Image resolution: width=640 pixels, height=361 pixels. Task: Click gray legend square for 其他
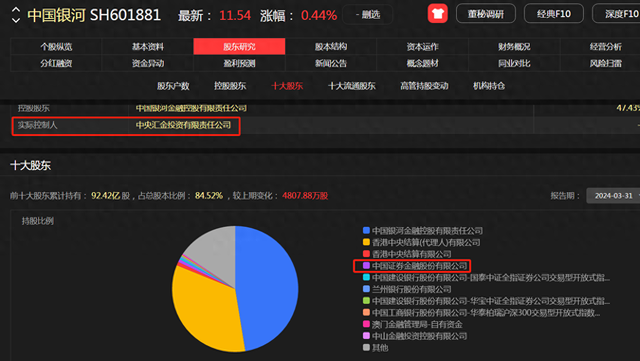click(x=366, y=348)
